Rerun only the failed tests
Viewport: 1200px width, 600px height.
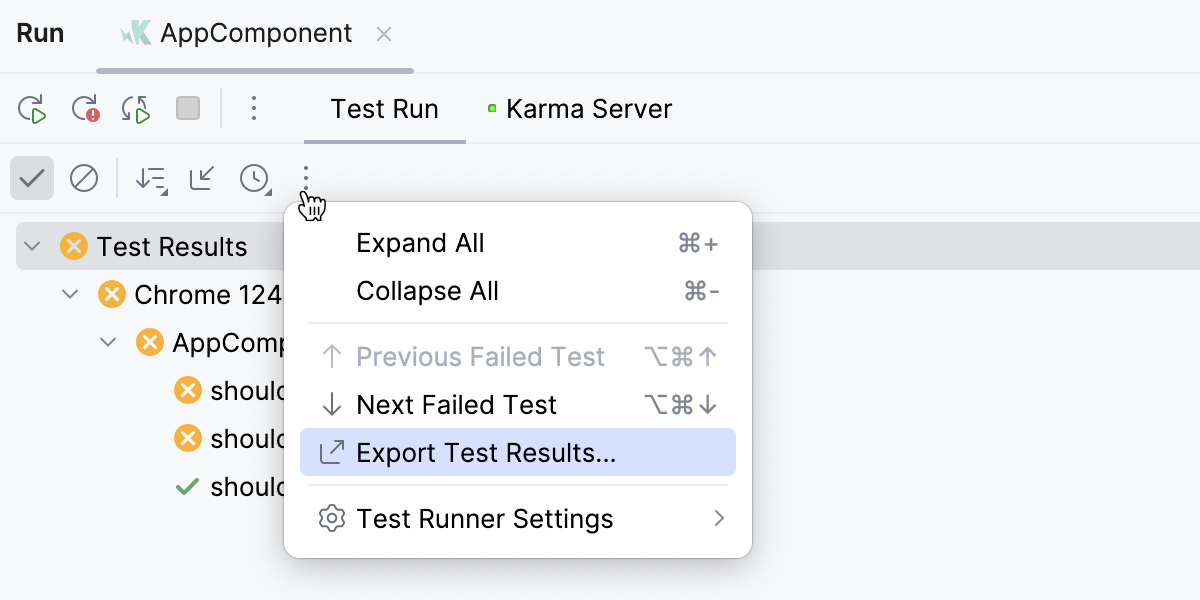click(x=85, y=108)
